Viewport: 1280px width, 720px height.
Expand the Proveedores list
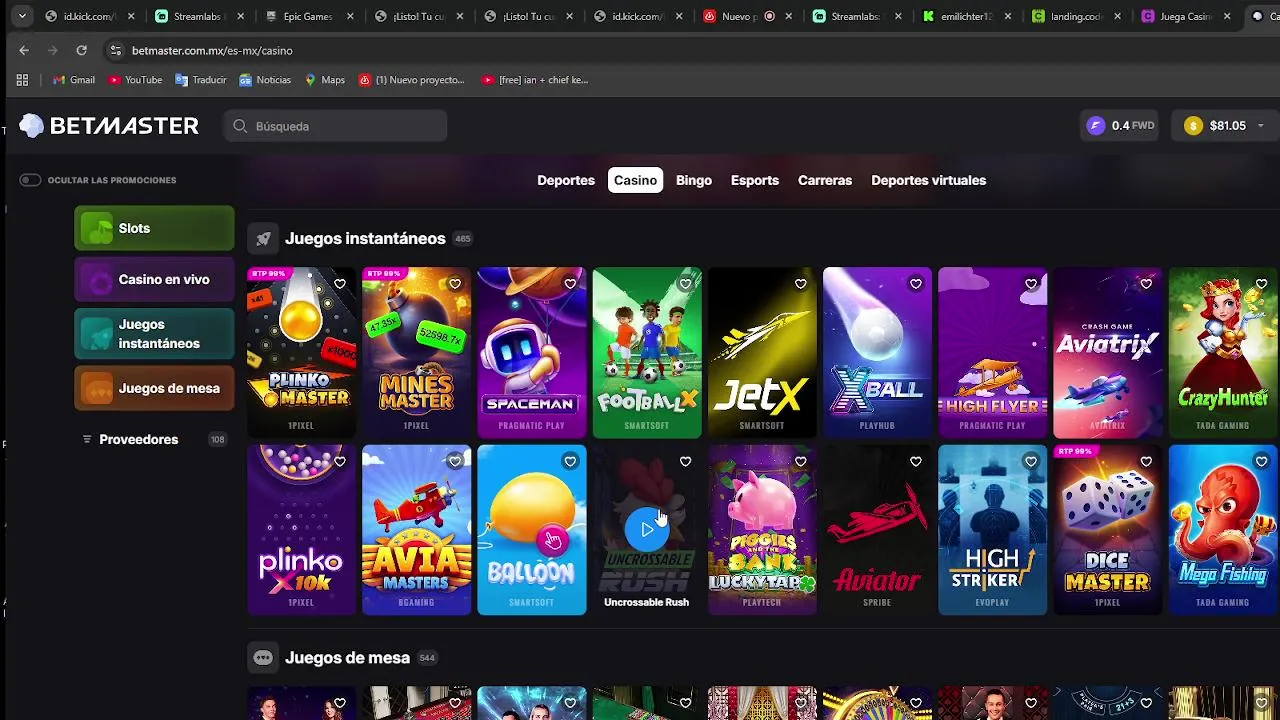click(154, 439)
